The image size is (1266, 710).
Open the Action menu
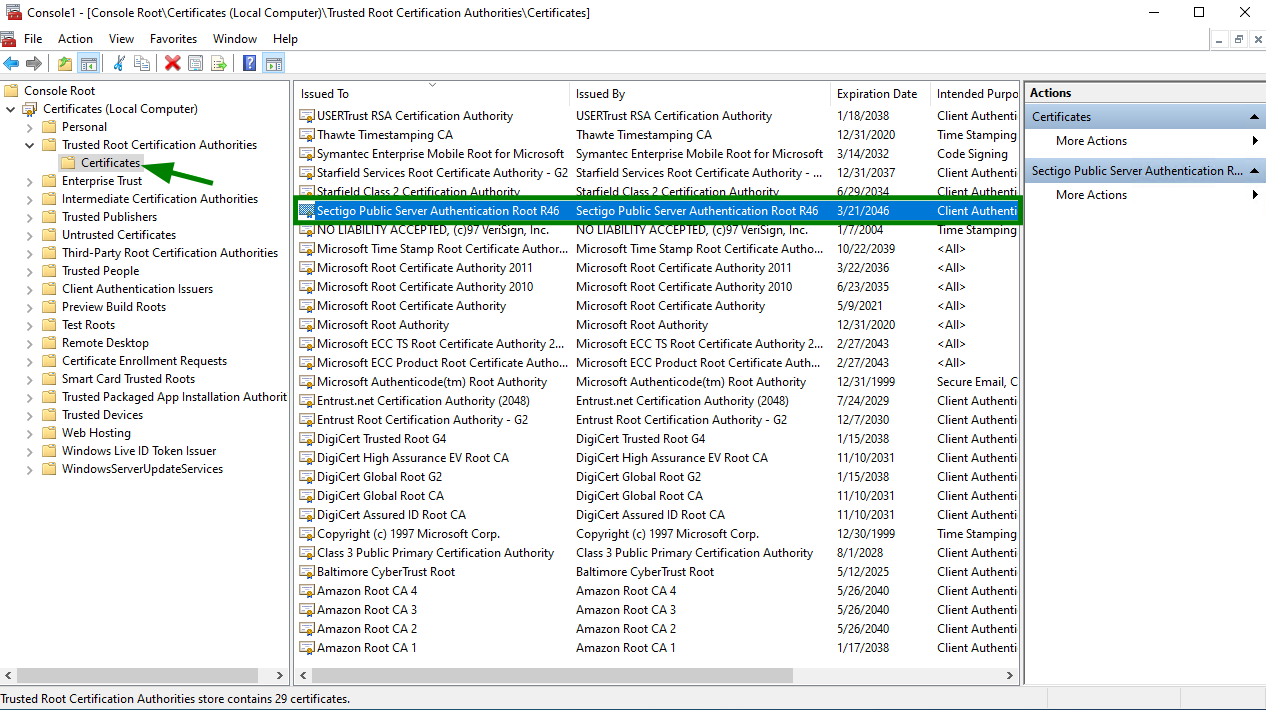75,39
